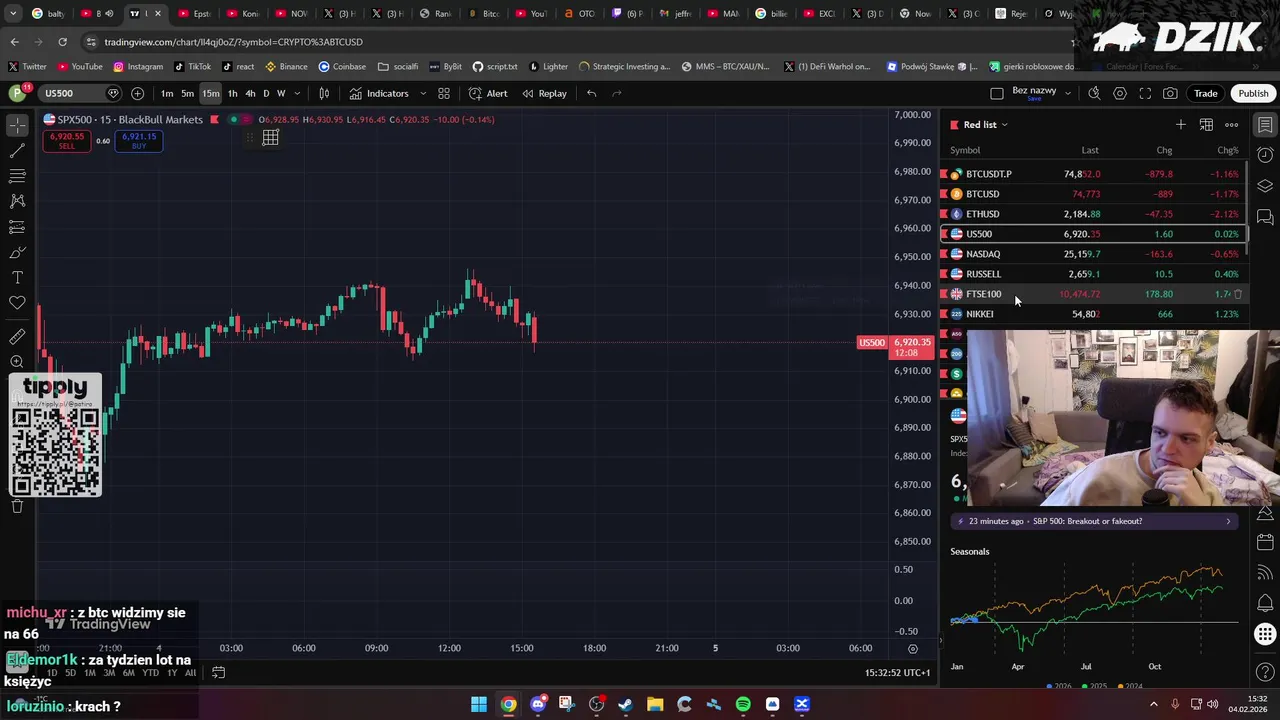Select ETHUSD row in watchlist
This screenshot has width=1280, height=720.
pos(1093,214)
